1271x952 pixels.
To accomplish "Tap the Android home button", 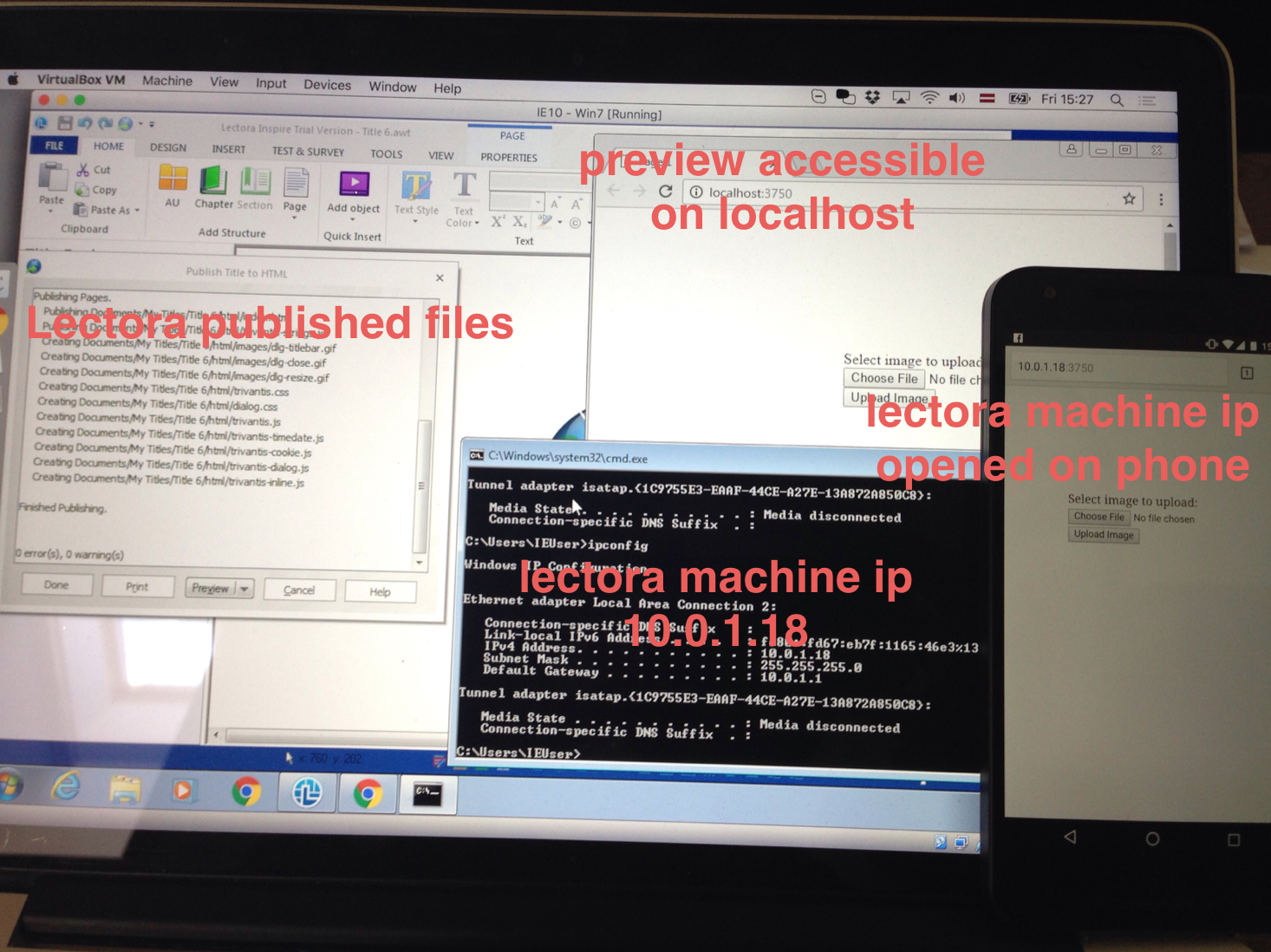I will point(1152,839).
